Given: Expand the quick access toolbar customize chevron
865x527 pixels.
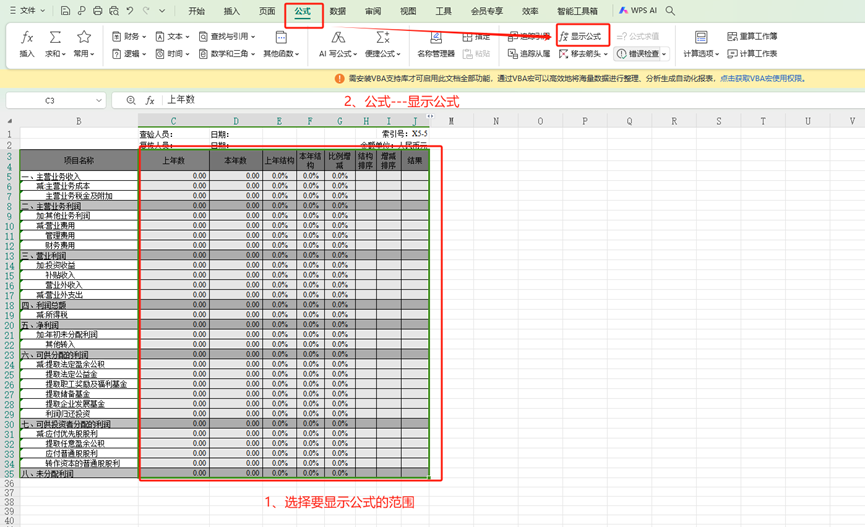Looking at the screenshot, I should (x=162, y=10).
